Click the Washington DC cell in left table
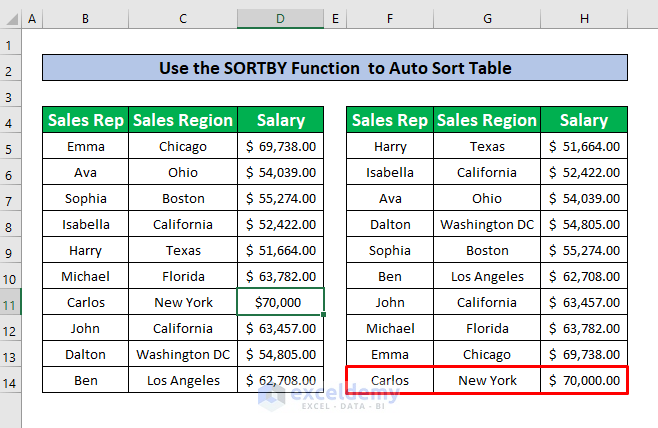Image resolution: width=658 pixels, height=428 pixels. (182, 354)
